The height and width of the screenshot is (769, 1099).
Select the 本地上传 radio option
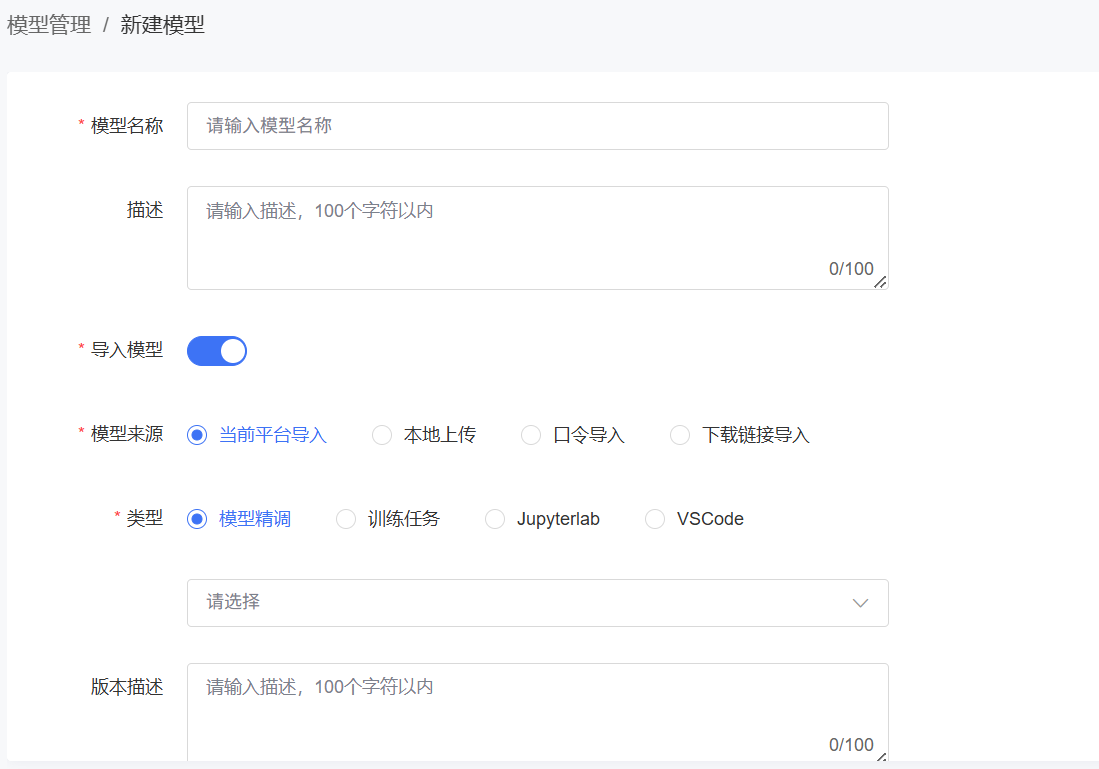point(382,435)
